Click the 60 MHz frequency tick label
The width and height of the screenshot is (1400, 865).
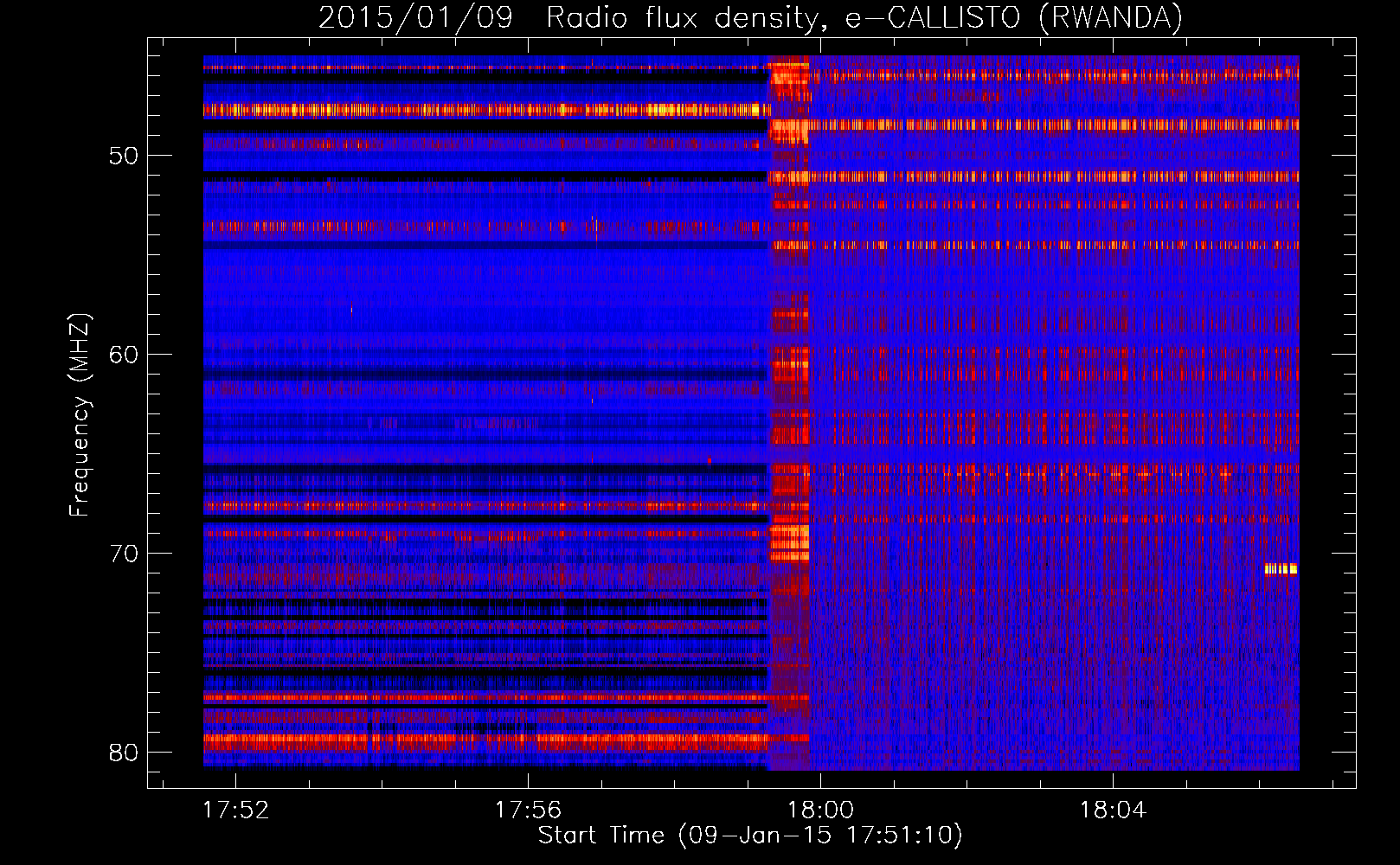pyautogui.click(x=124, y=355)
